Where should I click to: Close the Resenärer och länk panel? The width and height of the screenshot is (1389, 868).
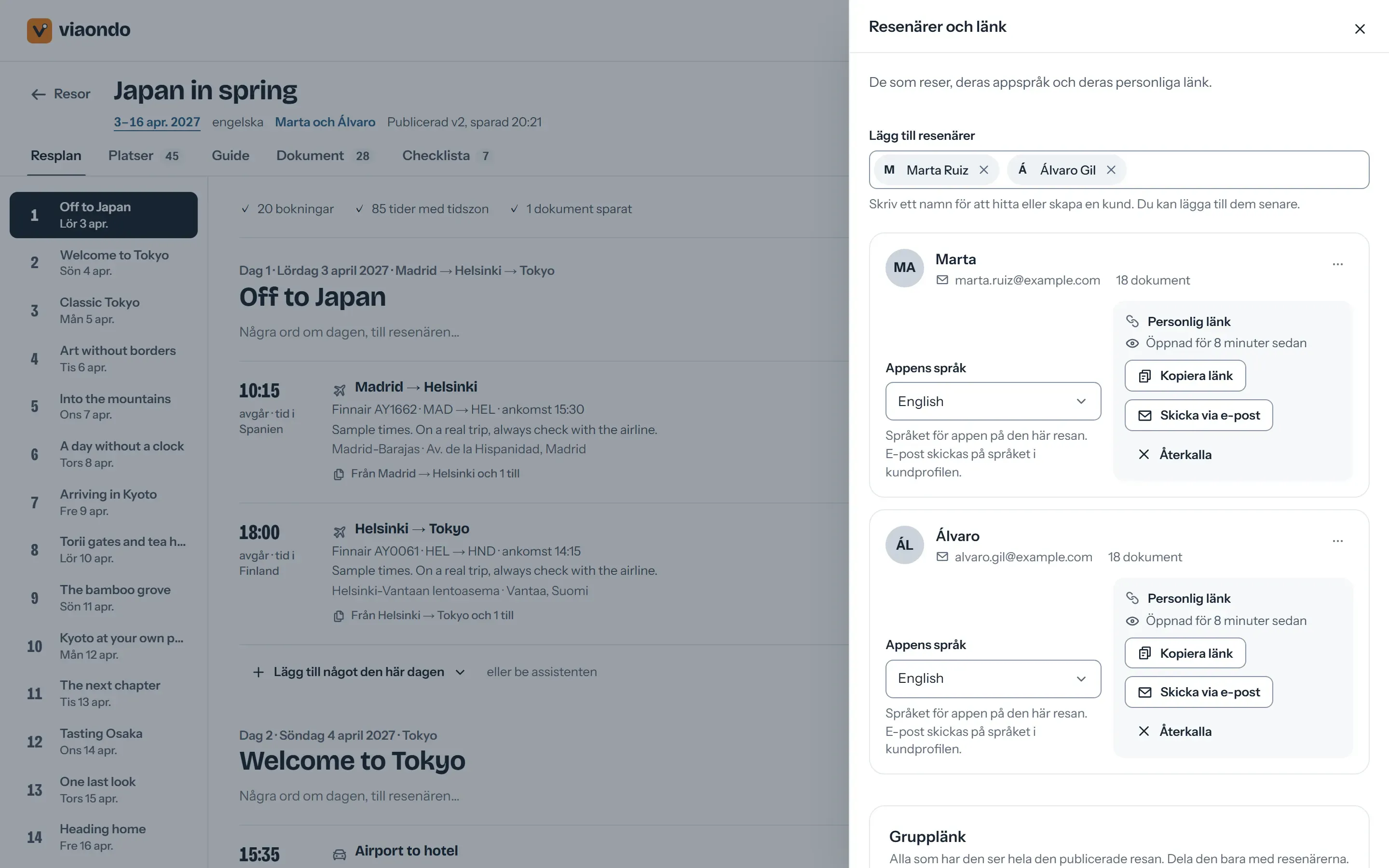pyautogui.click(x=1359, y=29)
